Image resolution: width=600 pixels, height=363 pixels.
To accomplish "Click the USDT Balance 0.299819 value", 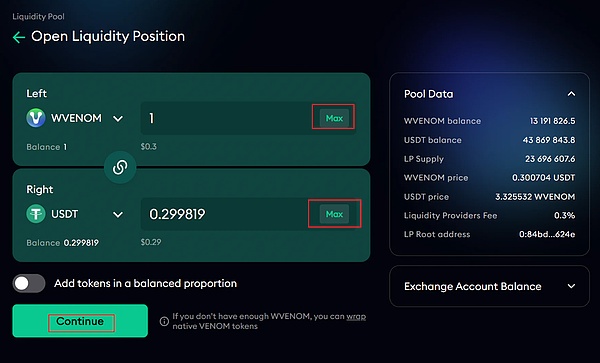I will pos(81,243).
